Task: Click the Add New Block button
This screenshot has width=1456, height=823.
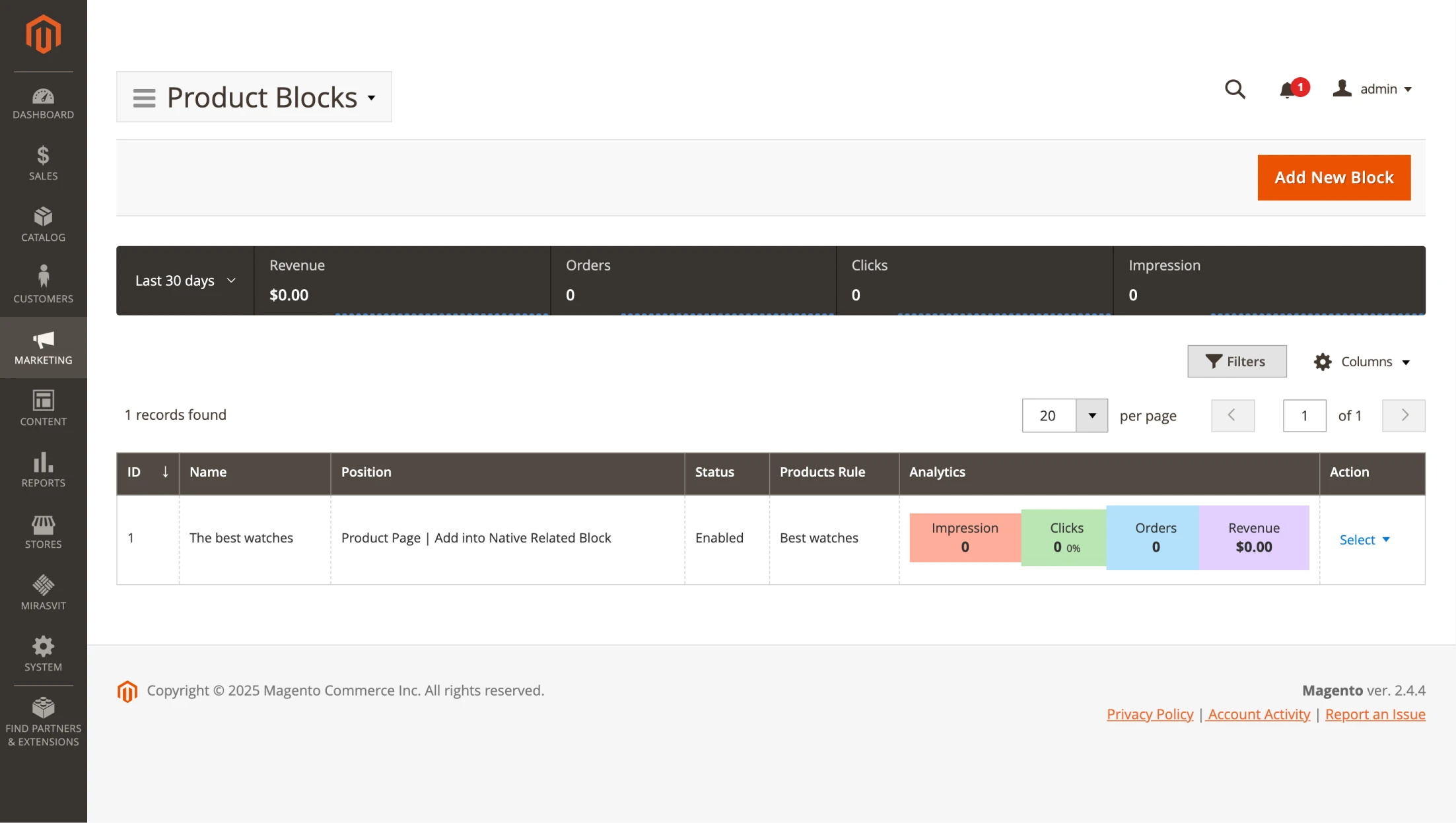Action: (x=1334, y=178)
